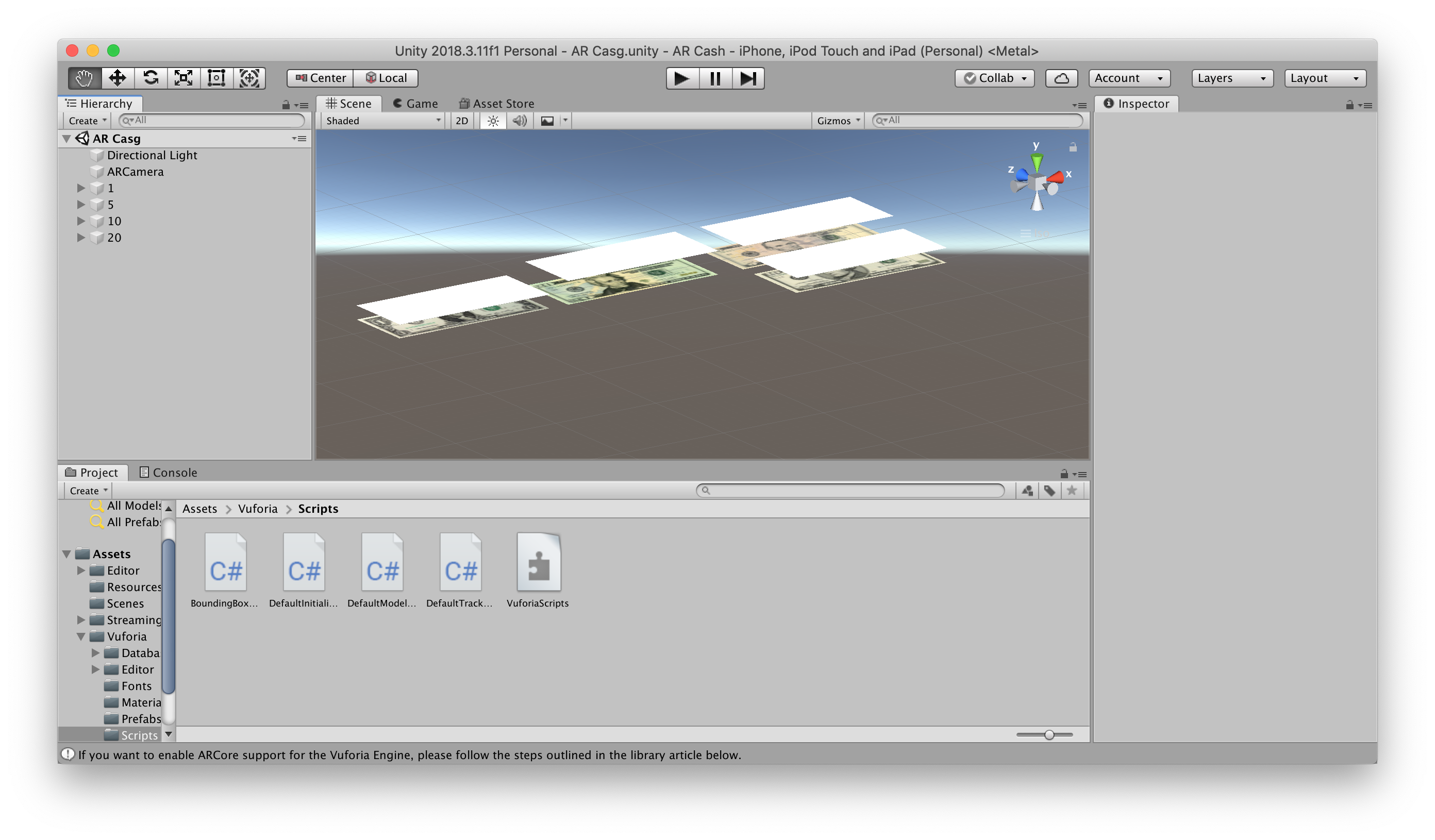
Task: Save search favorite star icon
Action: (1072, 490)
